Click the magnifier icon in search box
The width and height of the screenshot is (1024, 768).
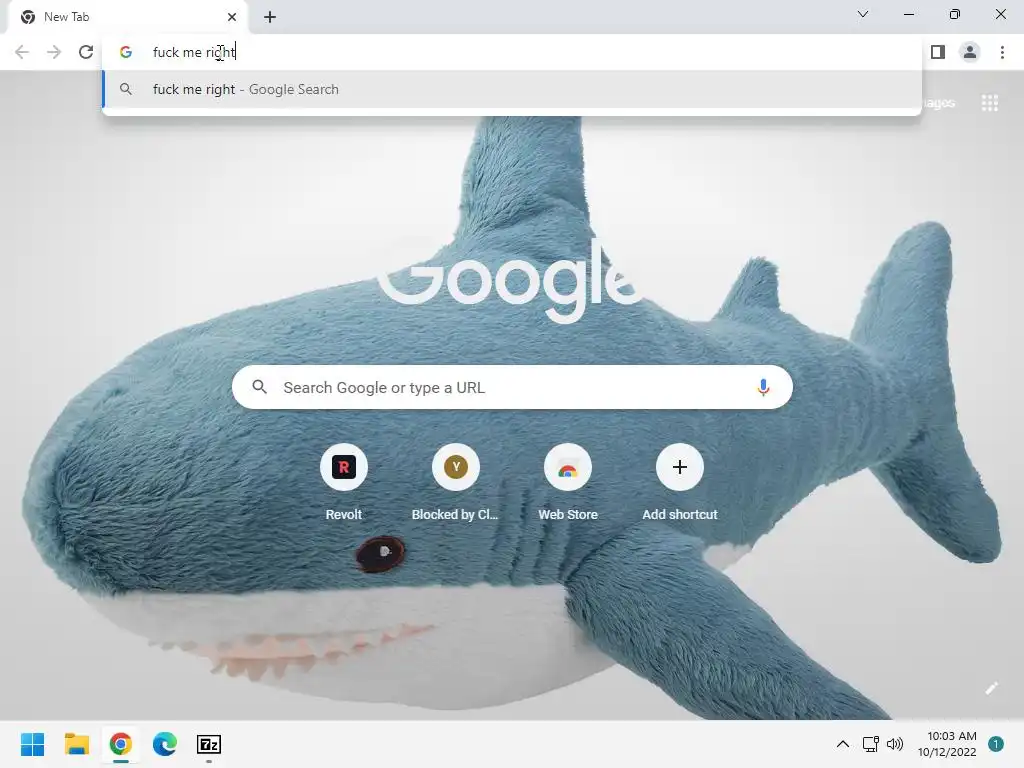tap(259, 387)
